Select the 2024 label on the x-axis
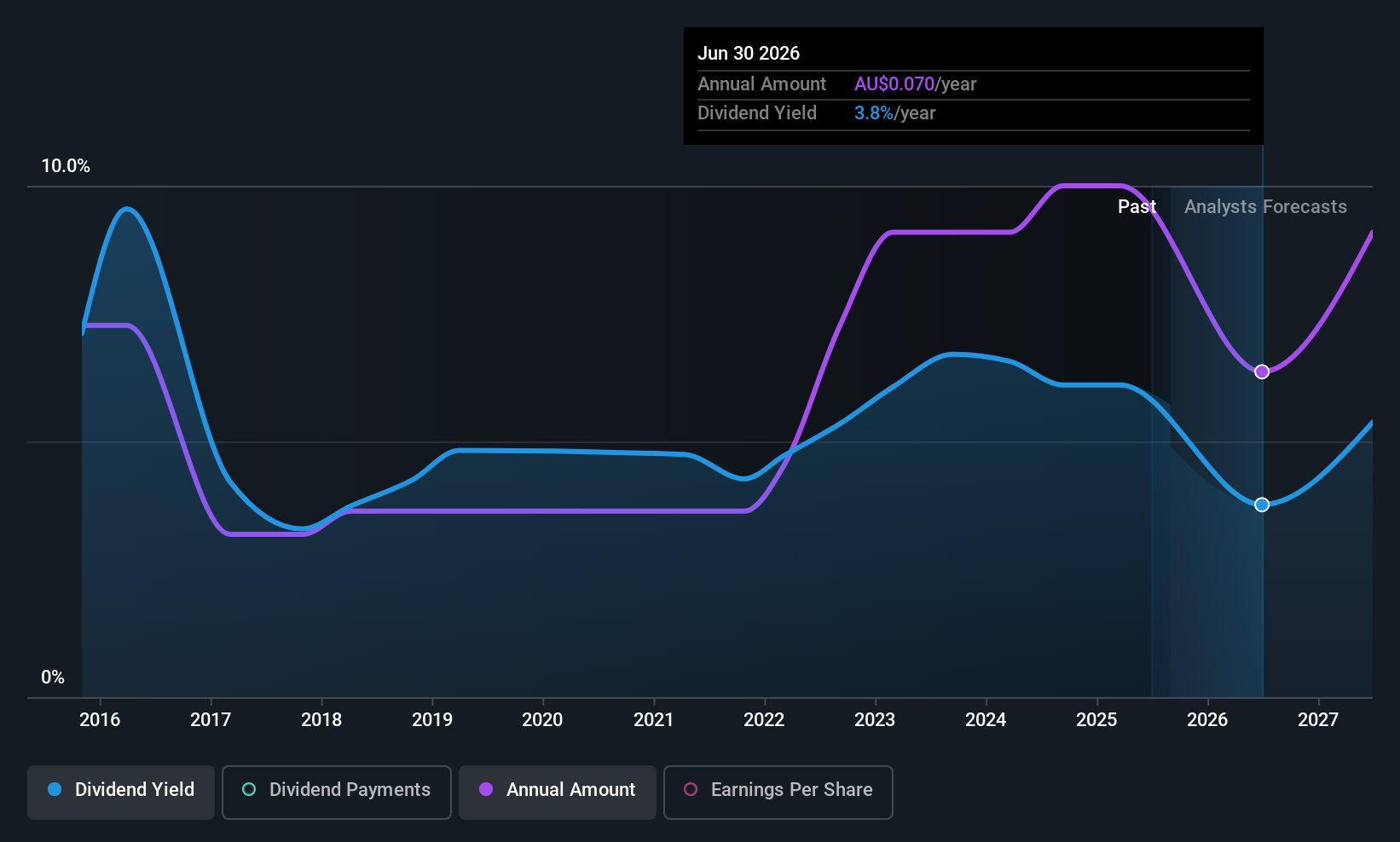Viewport: 1400px width, 842px height. point(986,719)
